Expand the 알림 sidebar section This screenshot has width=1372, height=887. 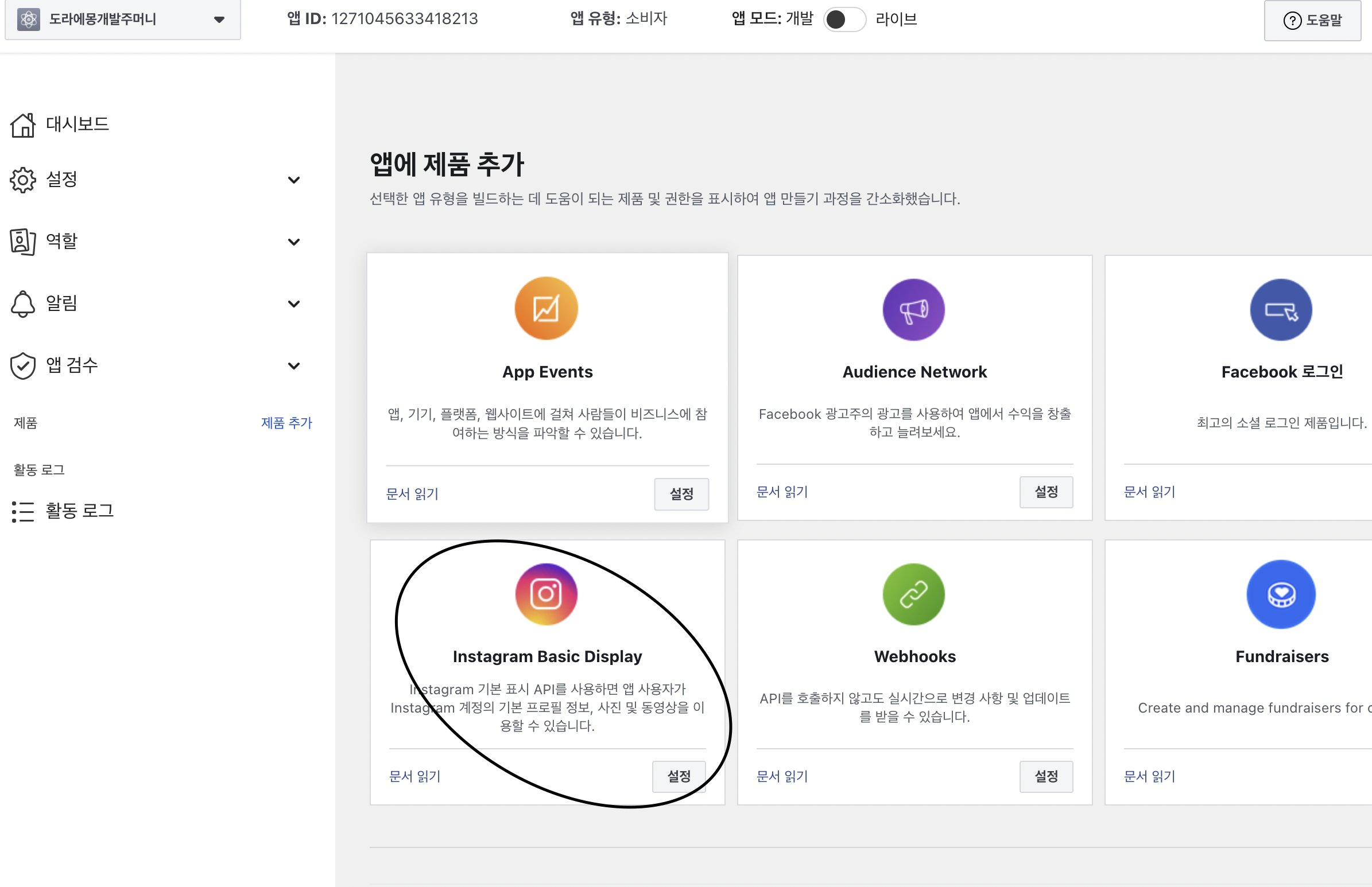point(293,304)
